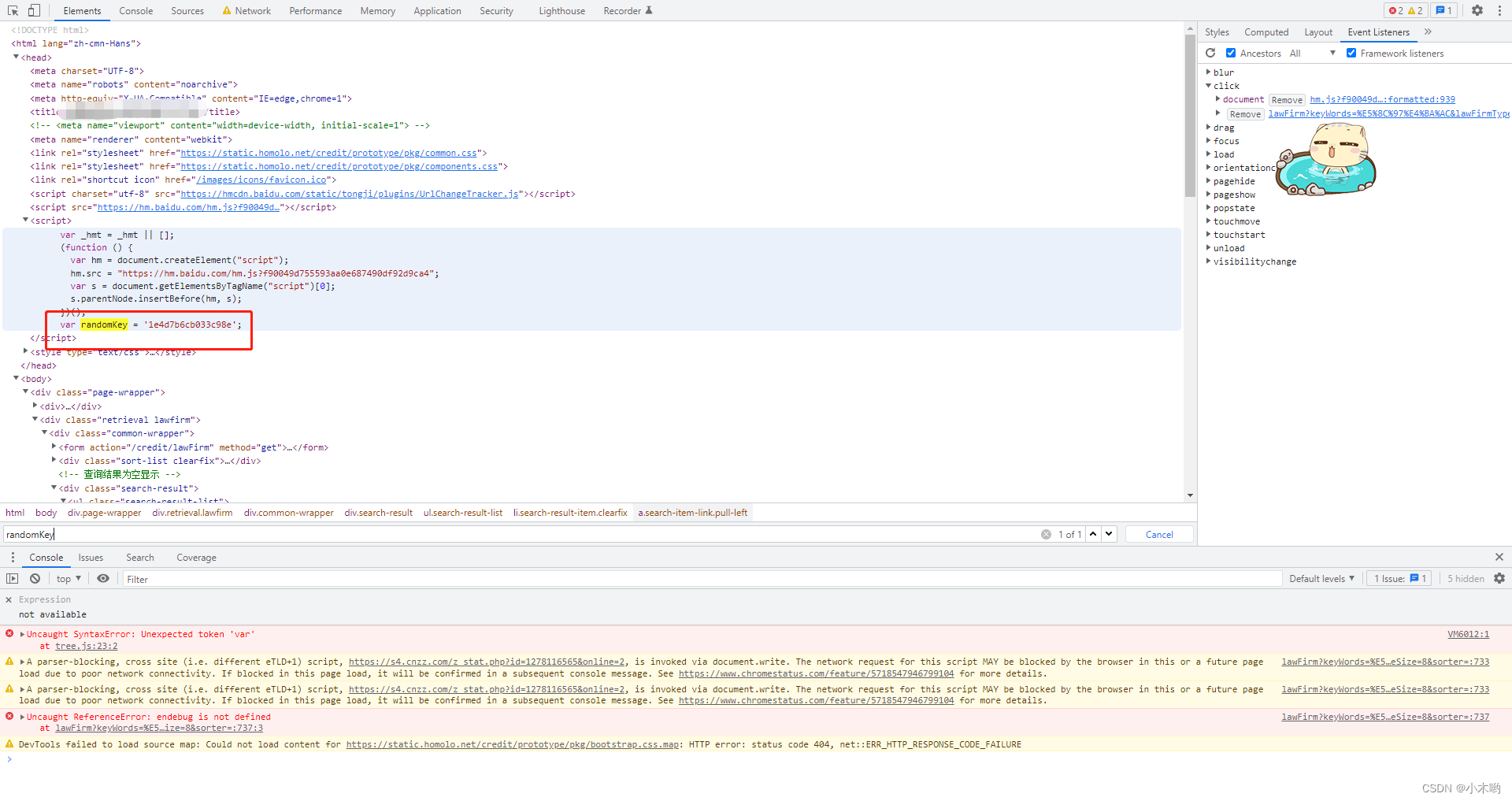Expand the drag event listener
Screen dimensions: 1512x801
pos(1209,127)
